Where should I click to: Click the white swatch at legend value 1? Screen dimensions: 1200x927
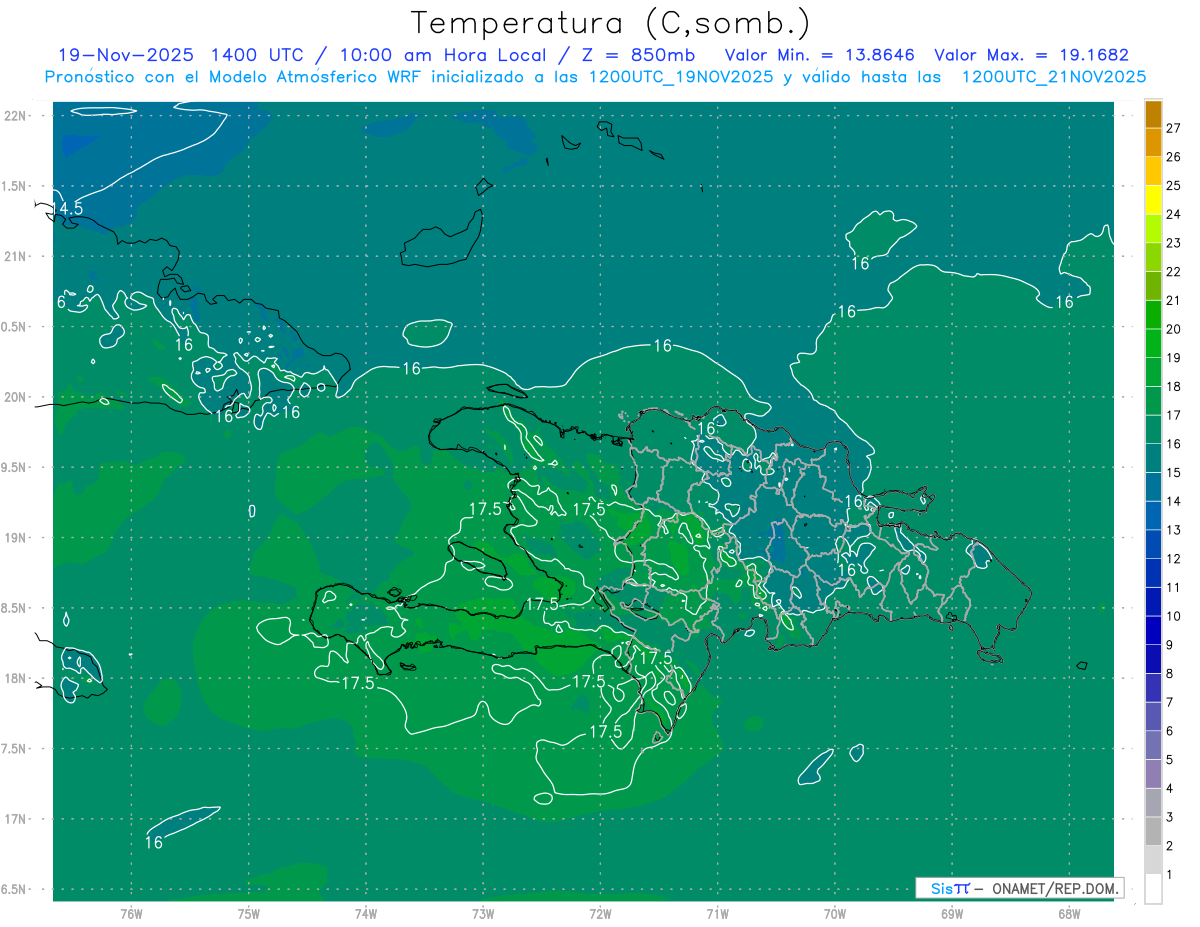pos(1153,888)
